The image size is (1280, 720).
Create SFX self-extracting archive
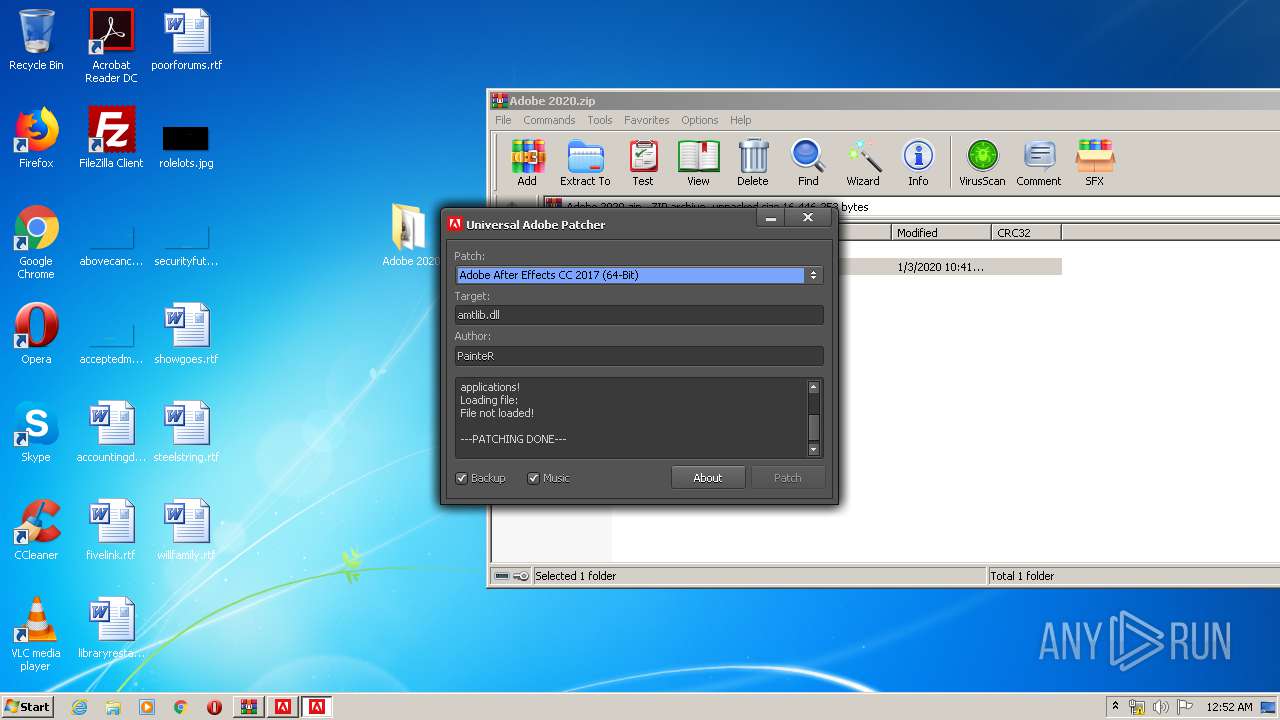(1095, 162)
